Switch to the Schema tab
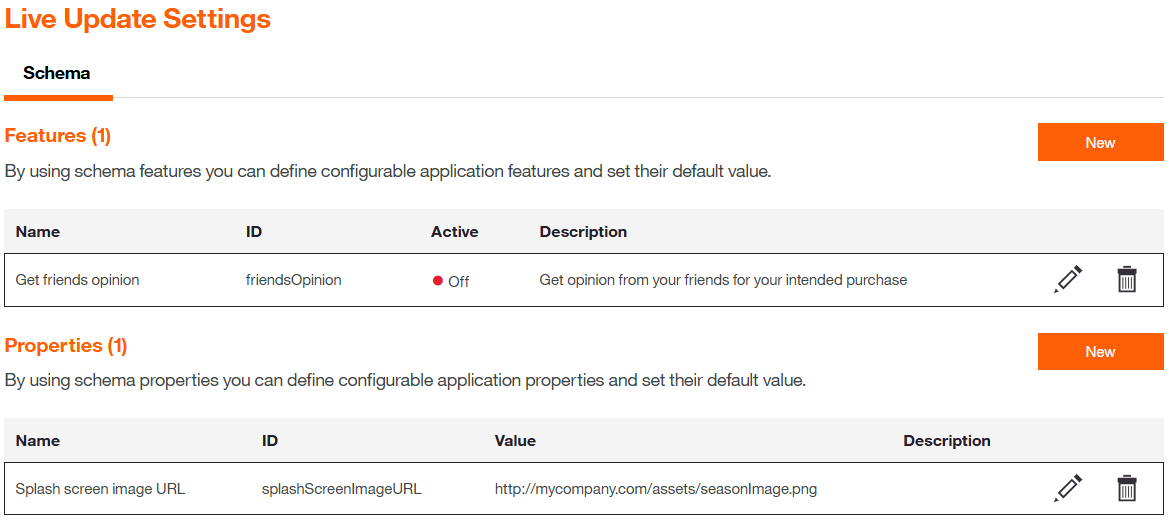This screenshot has width=1171, height=529. tap(57, 73)
